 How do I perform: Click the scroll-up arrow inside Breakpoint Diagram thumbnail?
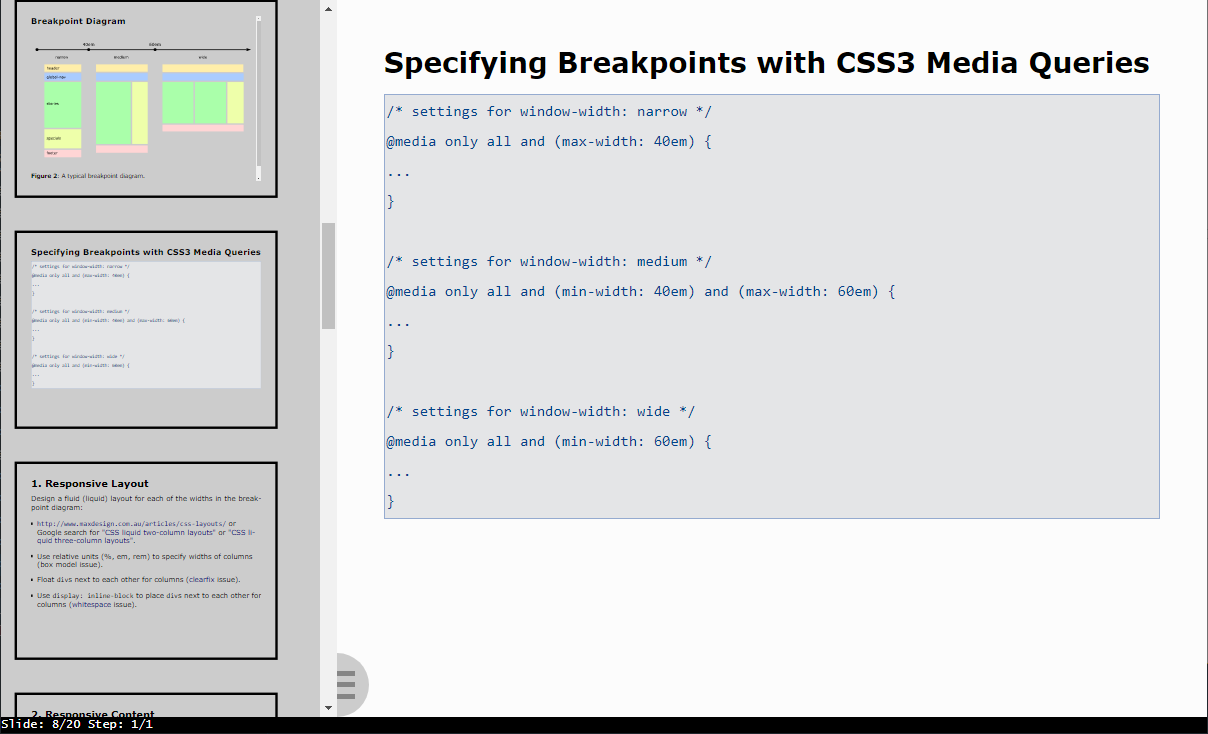(x=258, y=18)
